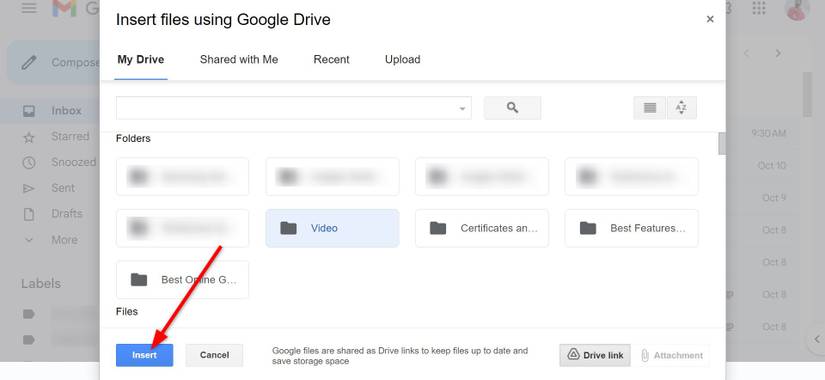Screen dimensions: 825x380
Task: Open the search box dropdown arrow
Action: click(x=462, y=108)
